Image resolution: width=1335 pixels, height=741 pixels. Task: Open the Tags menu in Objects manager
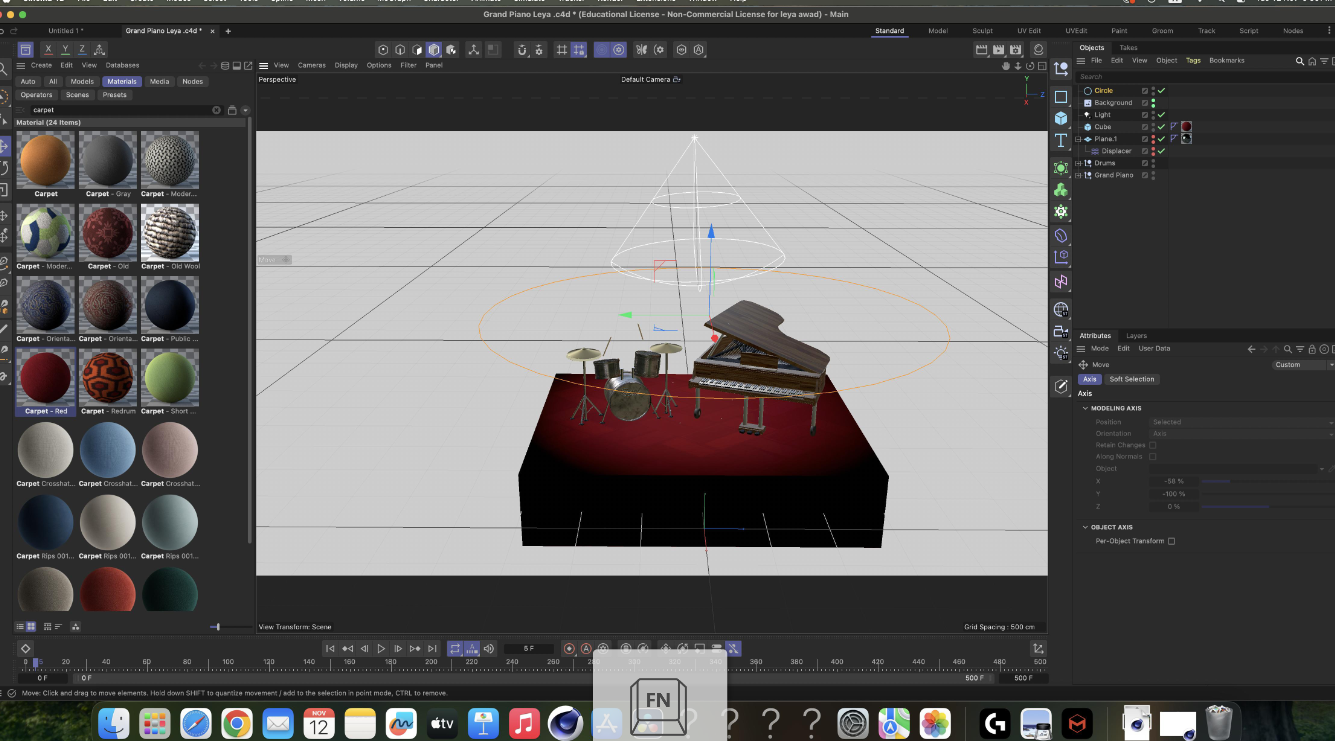pyautogui.click(x=1193, y=61)
